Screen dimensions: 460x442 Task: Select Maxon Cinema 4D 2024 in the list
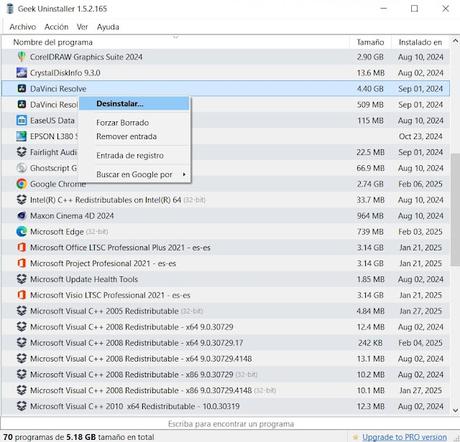pos(72,216)
